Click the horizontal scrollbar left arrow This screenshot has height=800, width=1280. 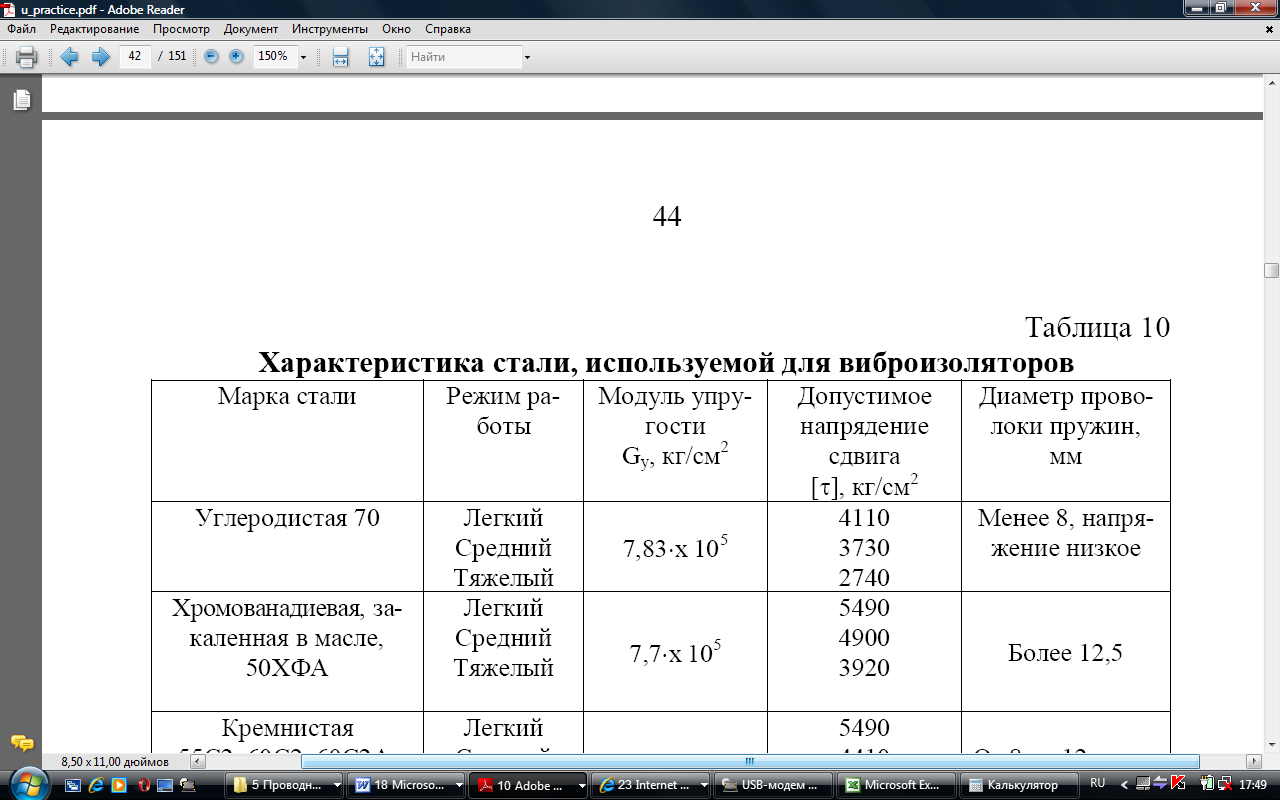[x=196, y=761]
